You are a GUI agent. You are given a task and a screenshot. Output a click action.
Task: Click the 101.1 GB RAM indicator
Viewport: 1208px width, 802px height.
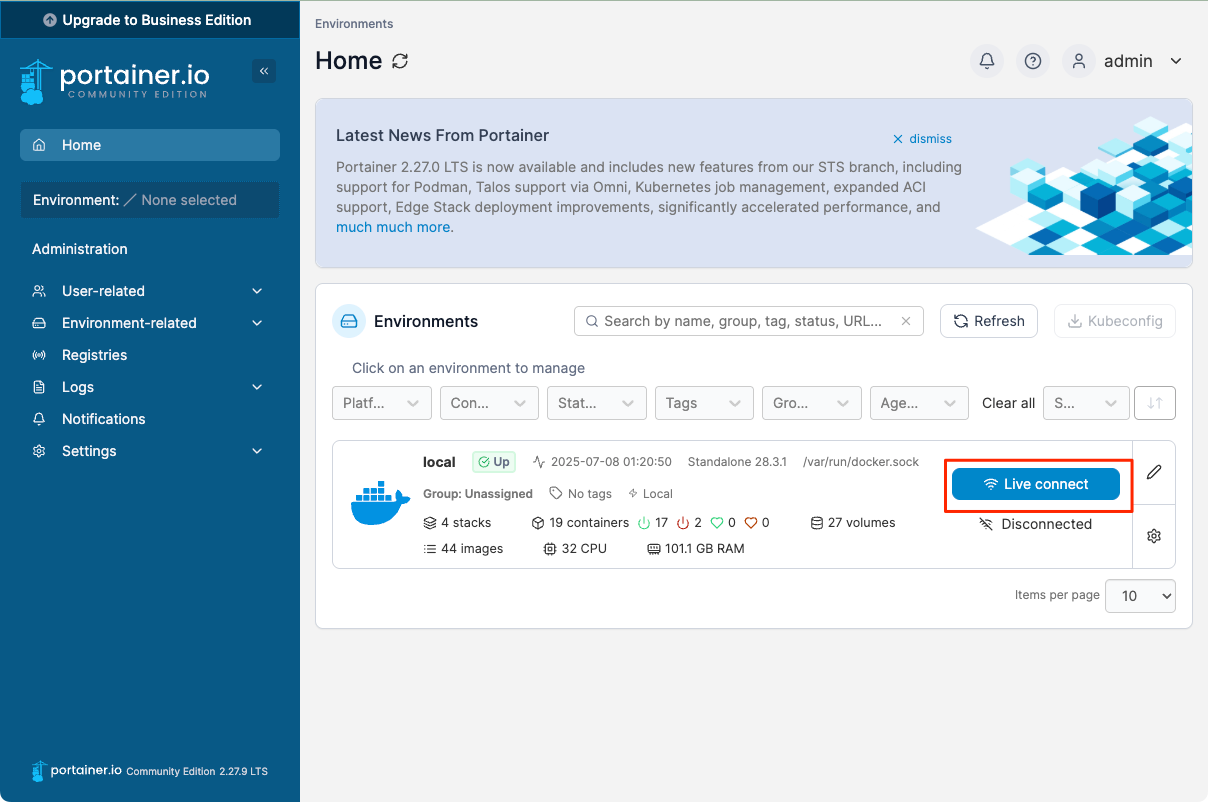click(695, 549)
